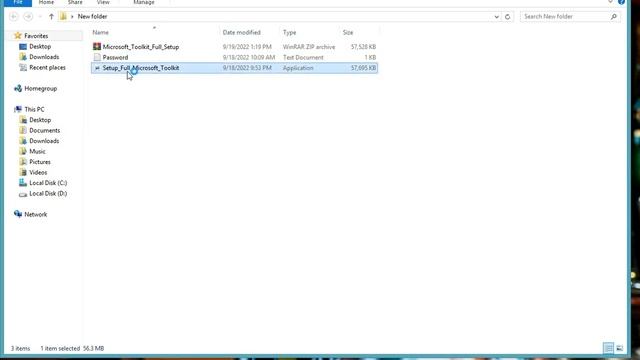Open Local Disk (C:)
Screen dimensions: 640x360
tap(48, 183)
